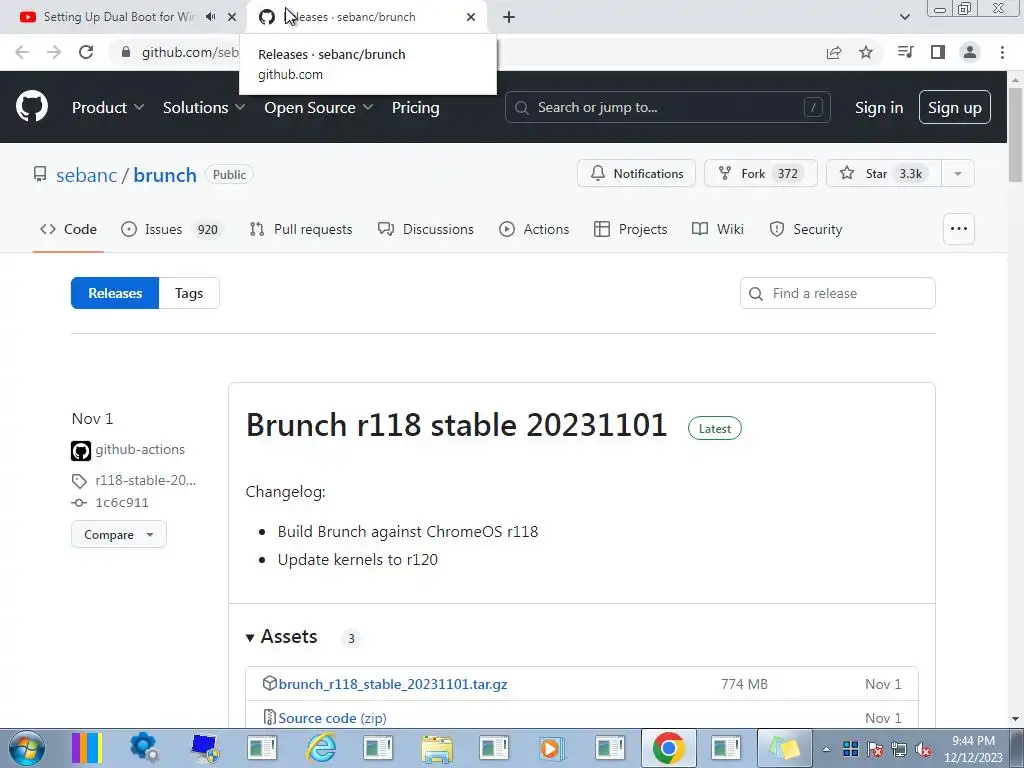Select the Releases toggle button
This screenshot has height=768, width=1024.
click(115, 293)
